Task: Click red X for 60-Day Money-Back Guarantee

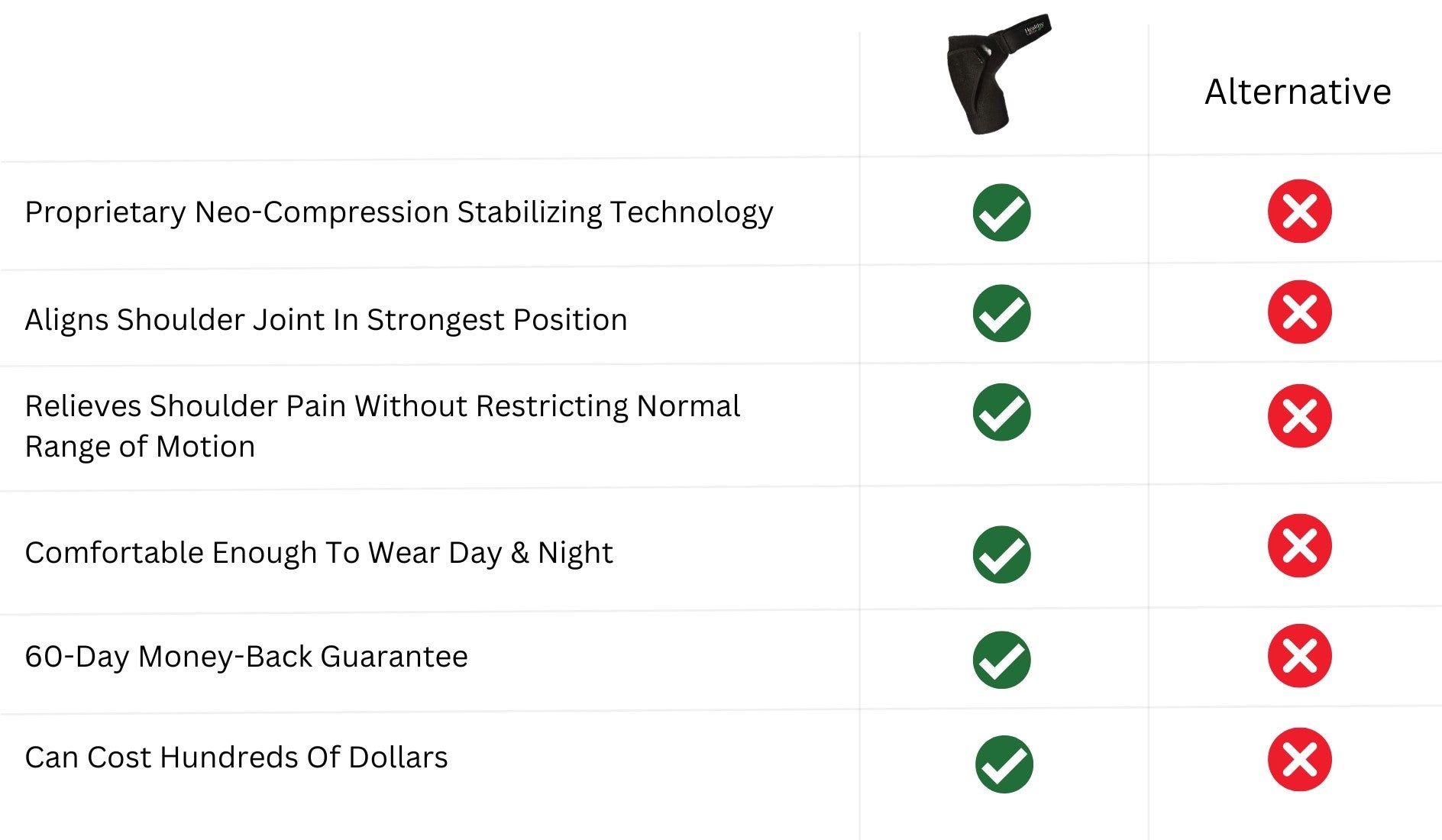Action: click(1299, 655)
